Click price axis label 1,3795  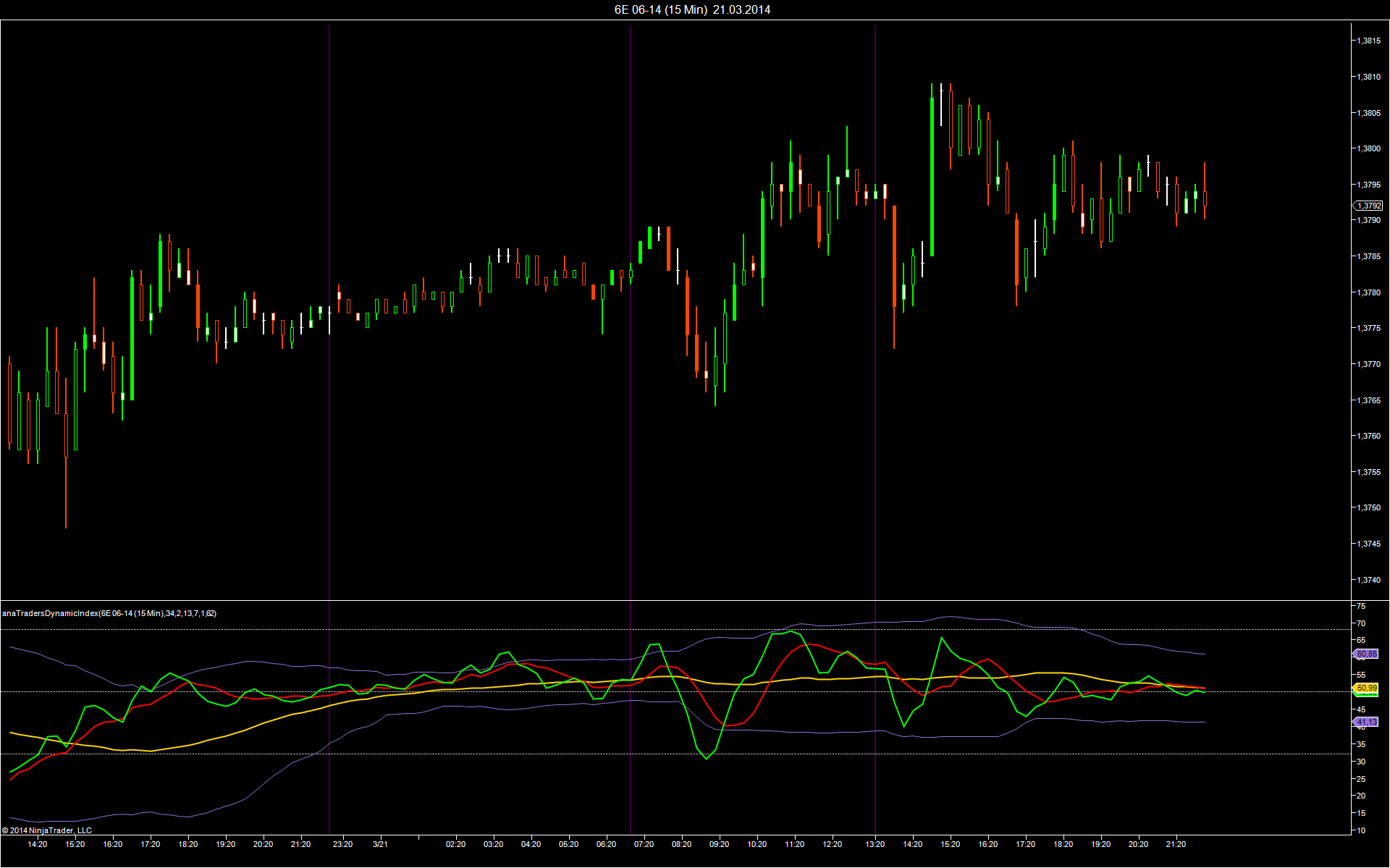1368,185
